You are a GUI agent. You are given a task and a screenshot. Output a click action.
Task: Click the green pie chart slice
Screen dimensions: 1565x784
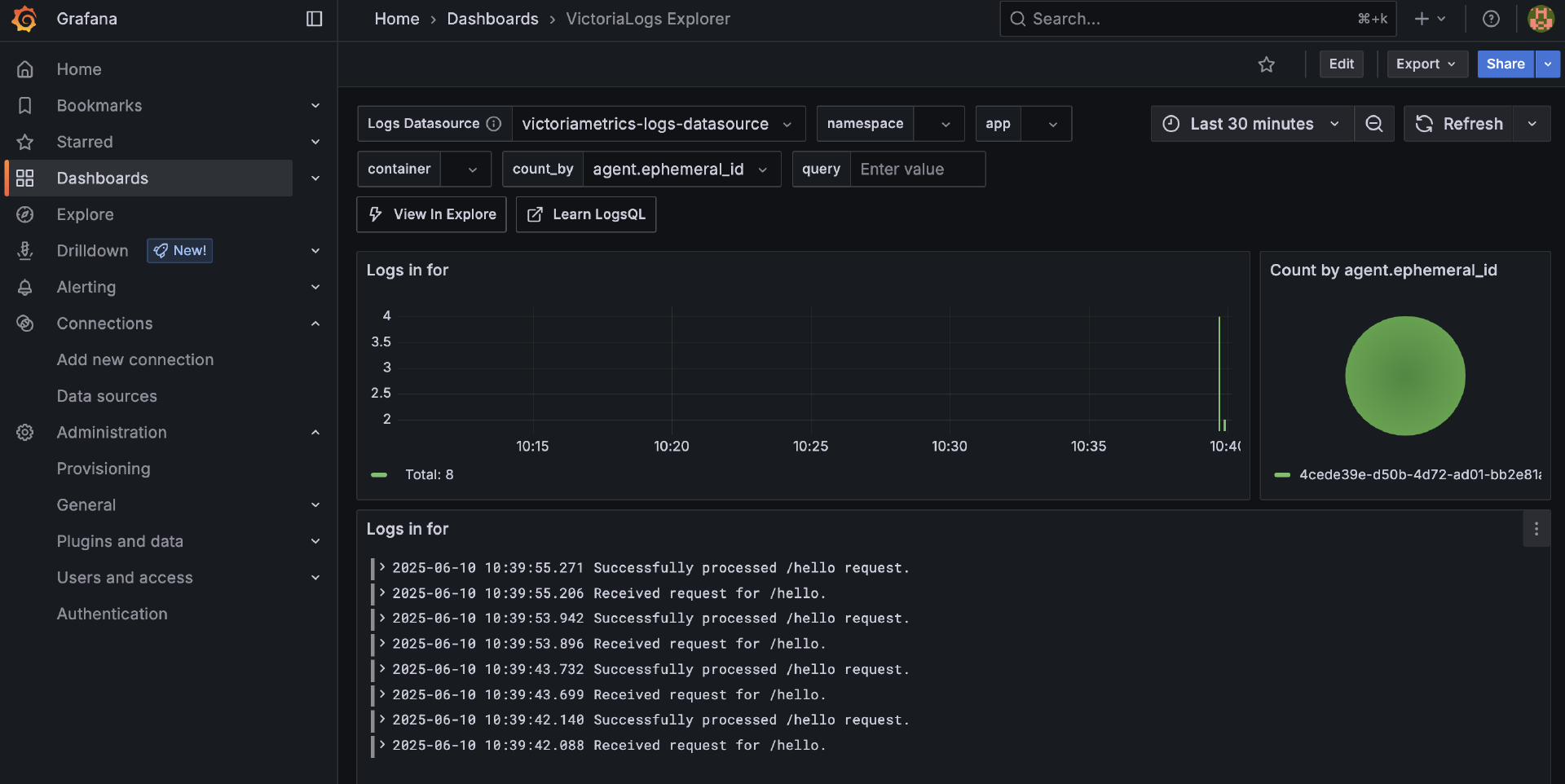[x=1404, y=376]
